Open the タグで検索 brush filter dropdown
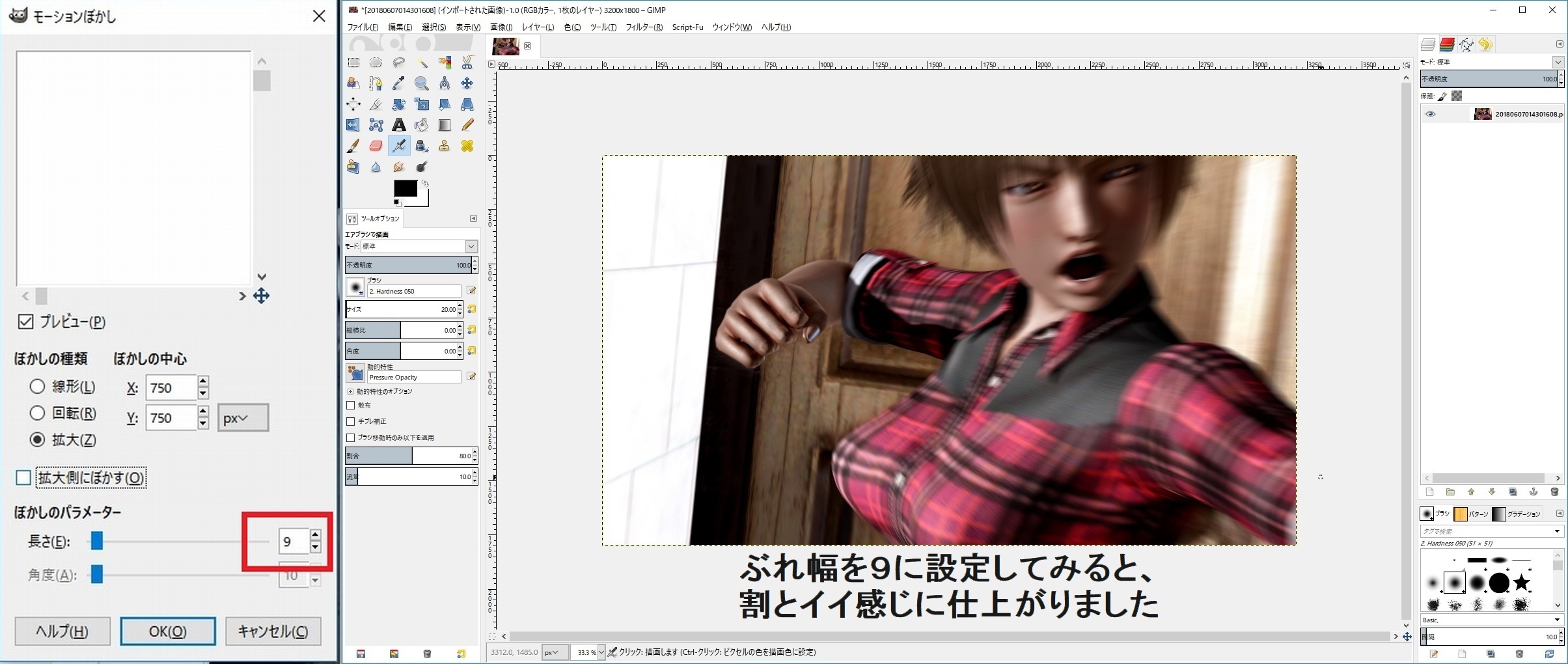 point(1557,531)
